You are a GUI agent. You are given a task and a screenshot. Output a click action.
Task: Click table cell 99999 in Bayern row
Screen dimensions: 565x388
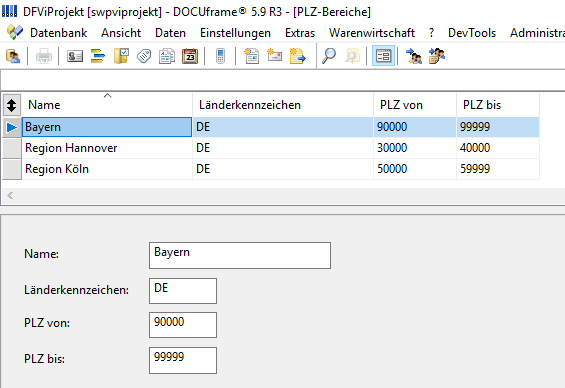tap(498, 127)
